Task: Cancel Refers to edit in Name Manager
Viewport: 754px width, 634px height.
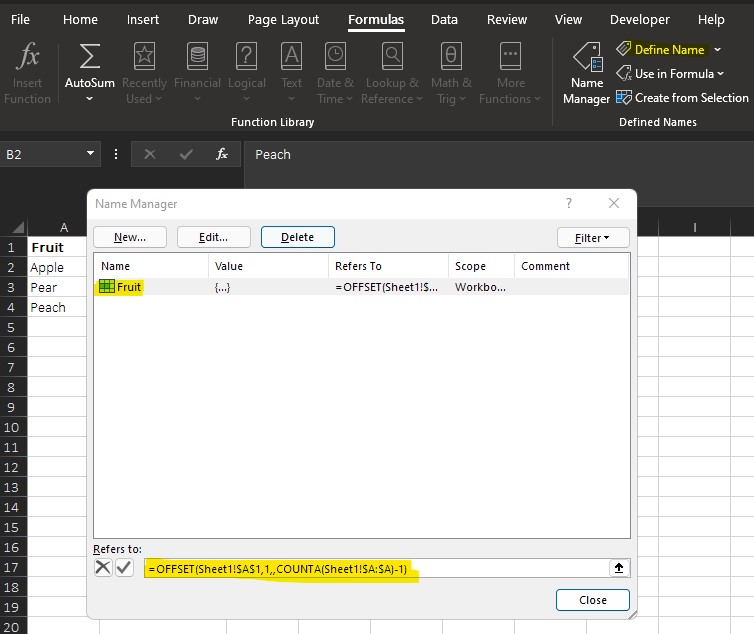Action: pyautogui.click(x=103, y=568)
